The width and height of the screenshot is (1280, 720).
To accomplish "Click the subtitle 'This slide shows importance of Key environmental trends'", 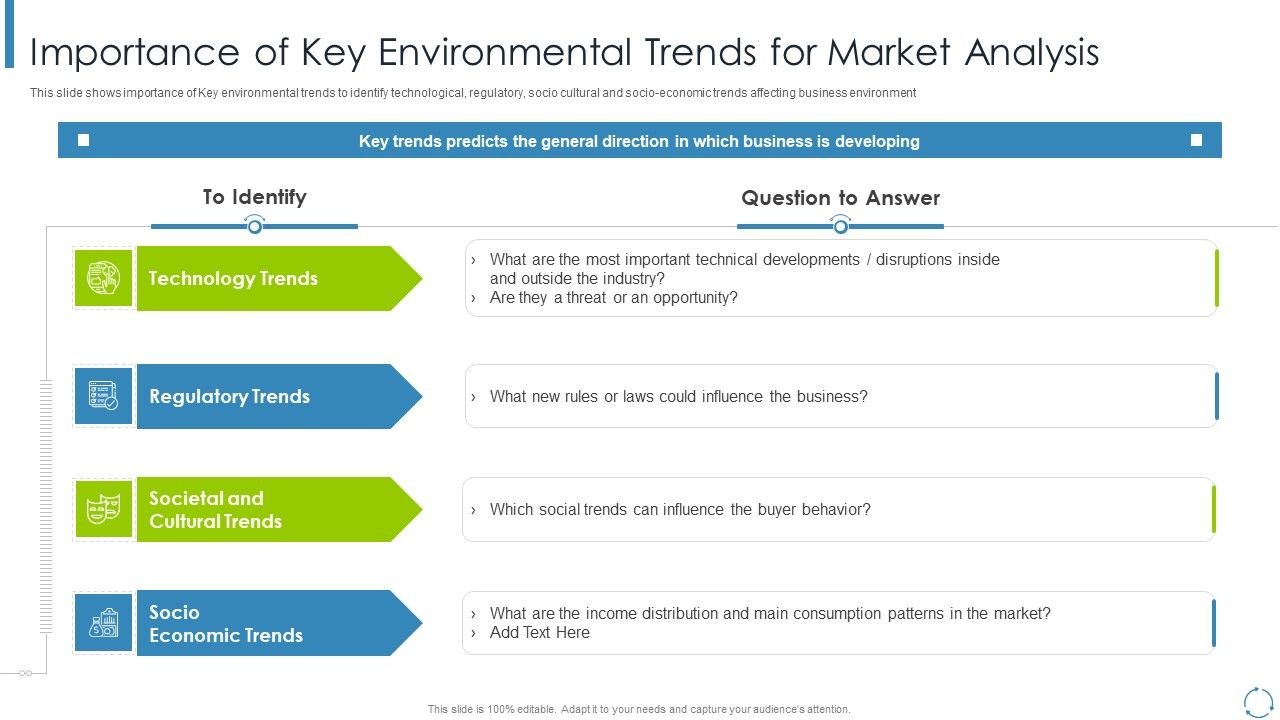I will [473, 93].
